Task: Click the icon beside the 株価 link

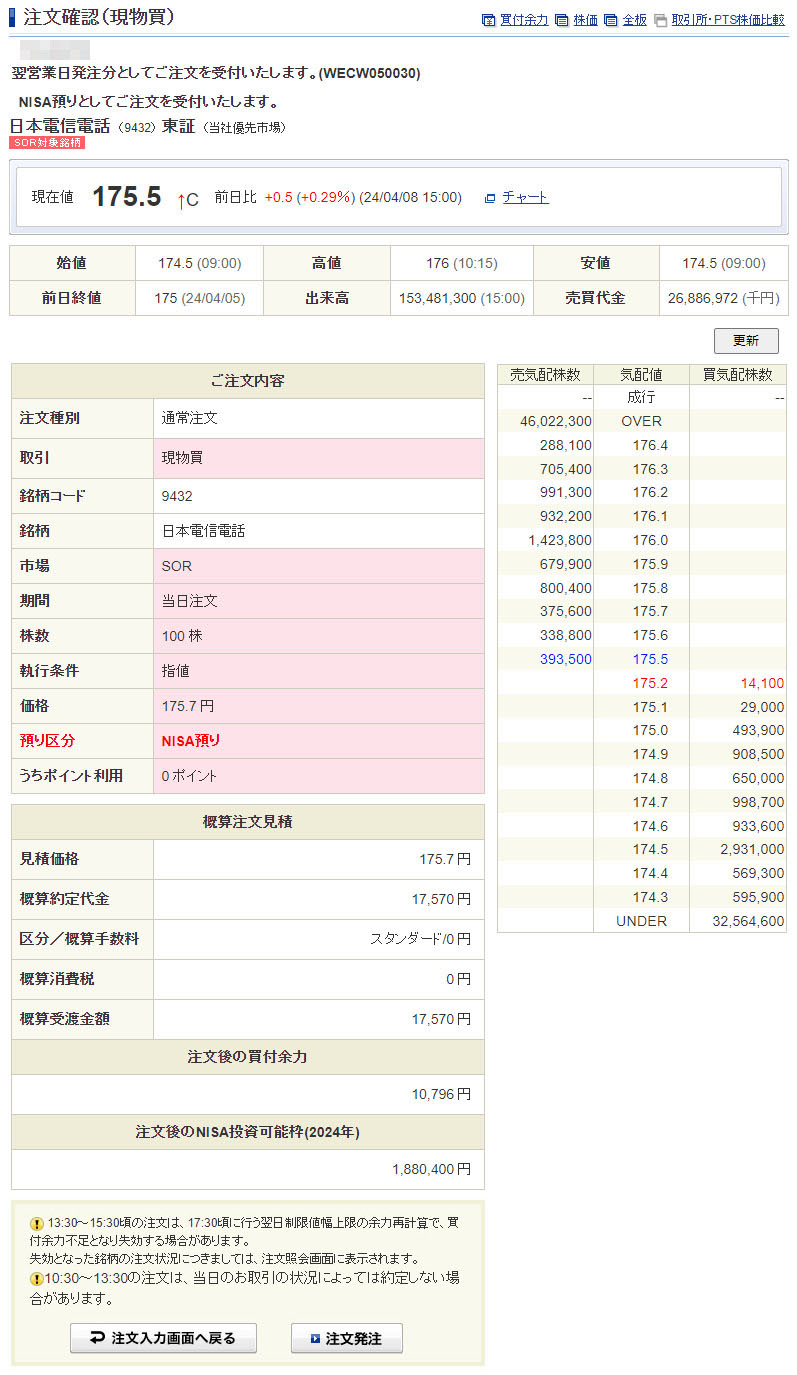Action: (x=562, y=20)
